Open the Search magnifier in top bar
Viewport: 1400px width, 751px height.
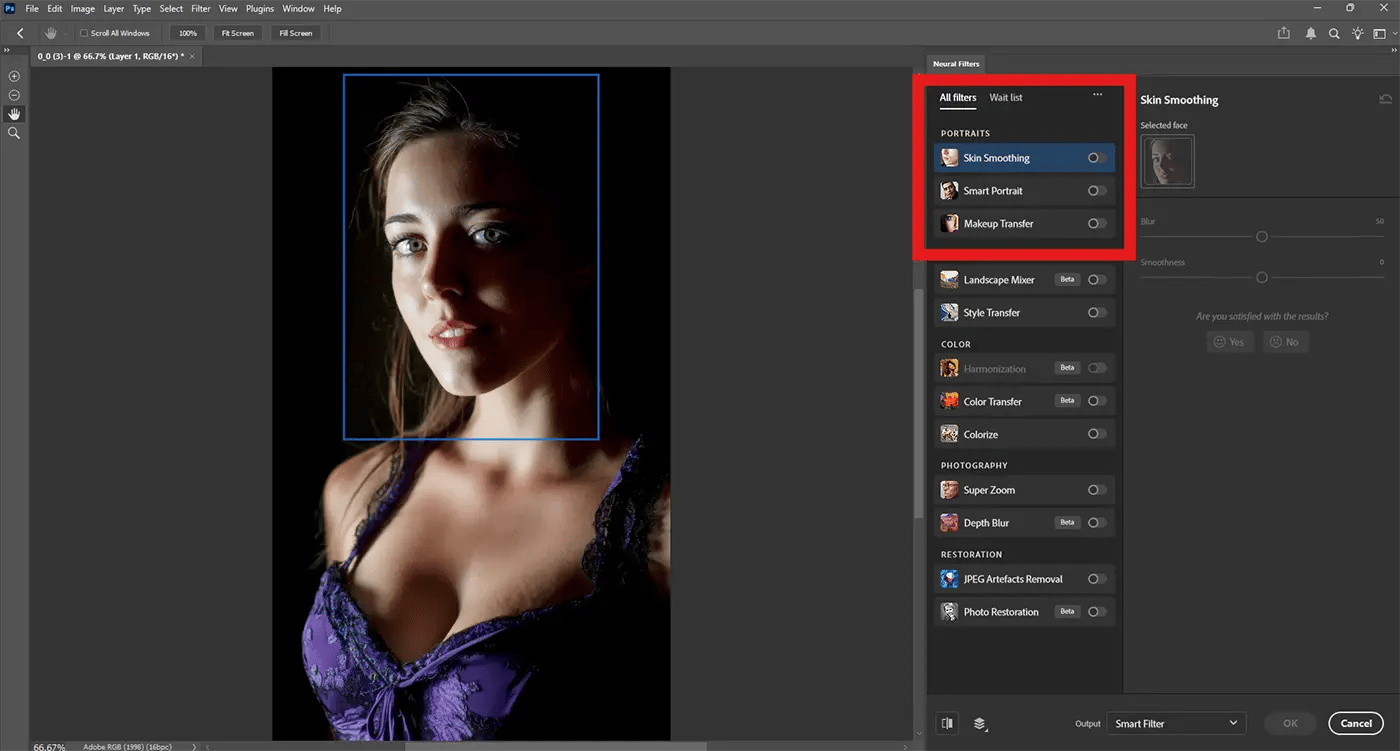click(x=1334, y=33)
